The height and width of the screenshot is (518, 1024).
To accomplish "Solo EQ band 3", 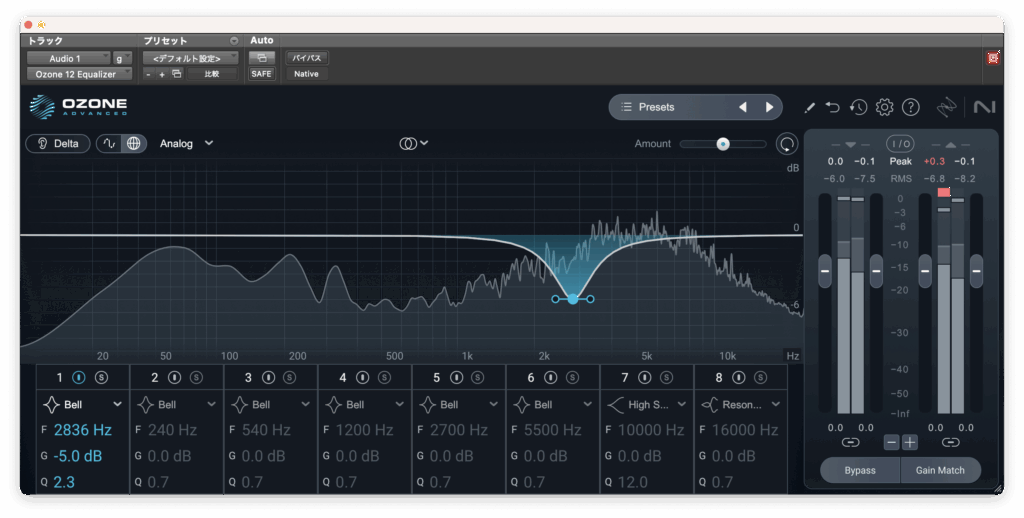I will click(x=289, y=377).
